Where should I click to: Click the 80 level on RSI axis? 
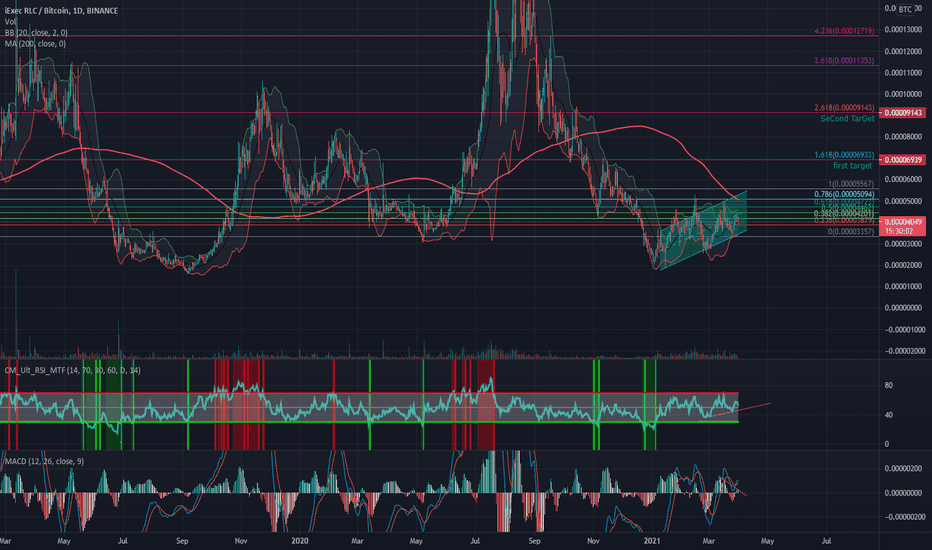coord(889,385)
